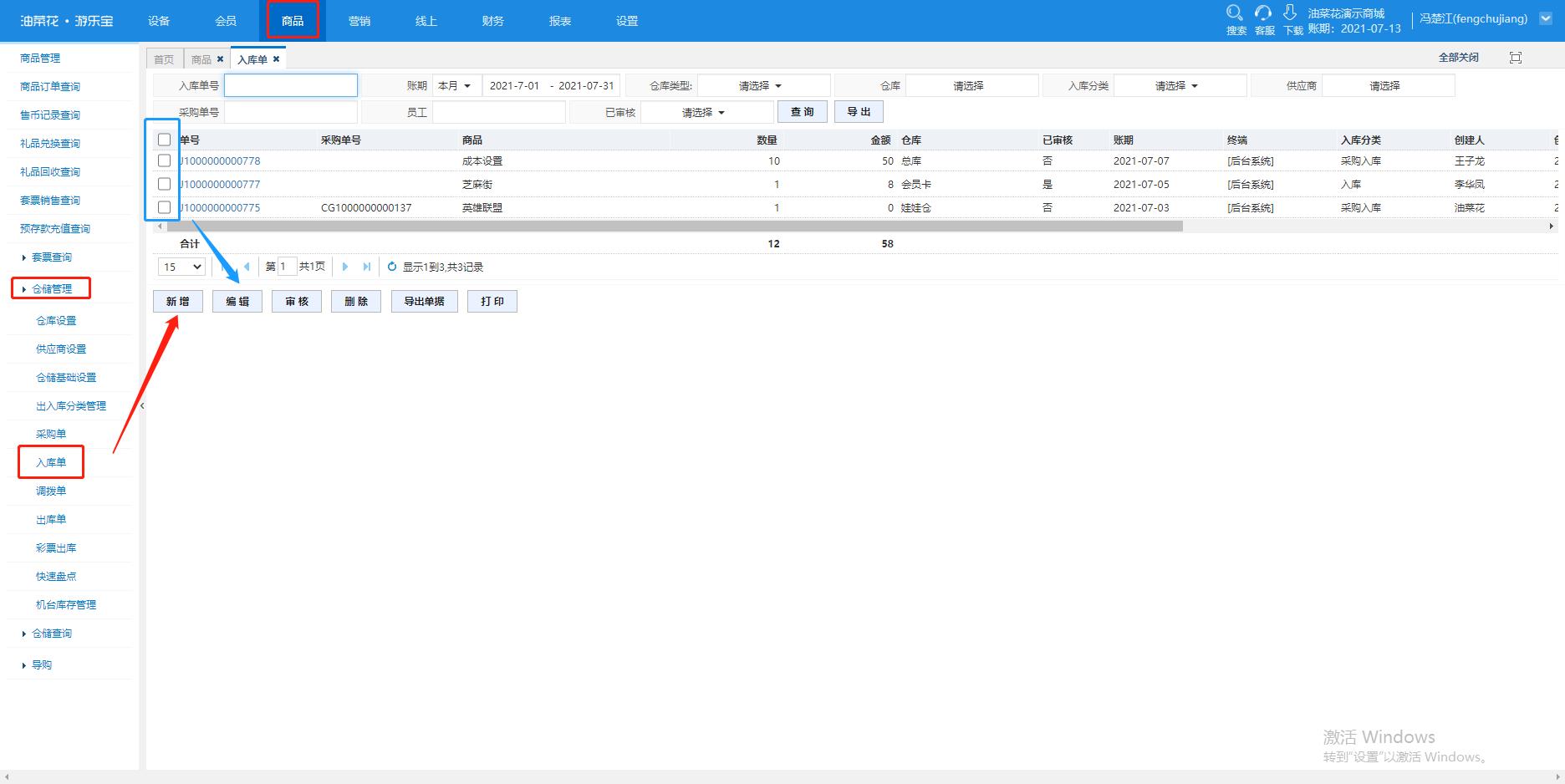Open the 会员 top menu
Viewport: 1565px width, 784px height.
(x=226, y=21)
